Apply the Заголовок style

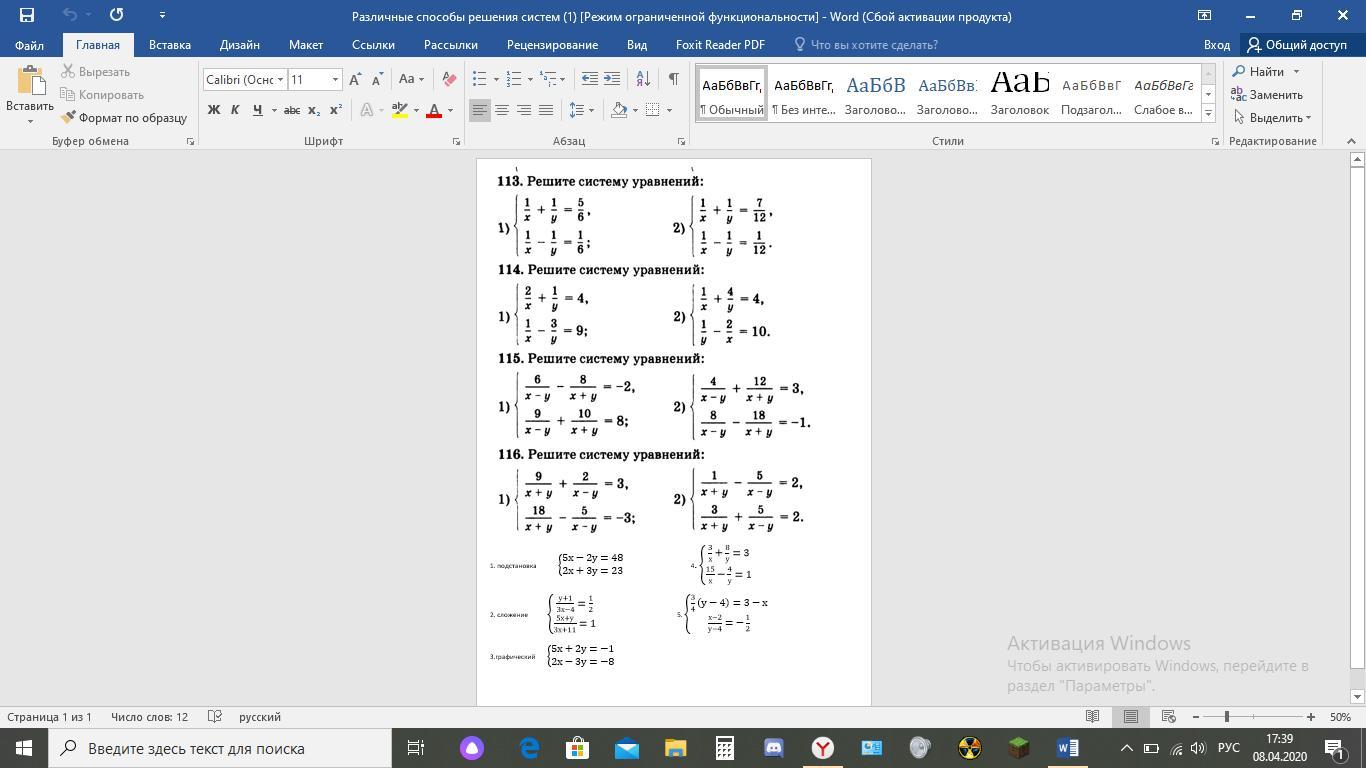tap(1020, 93)
